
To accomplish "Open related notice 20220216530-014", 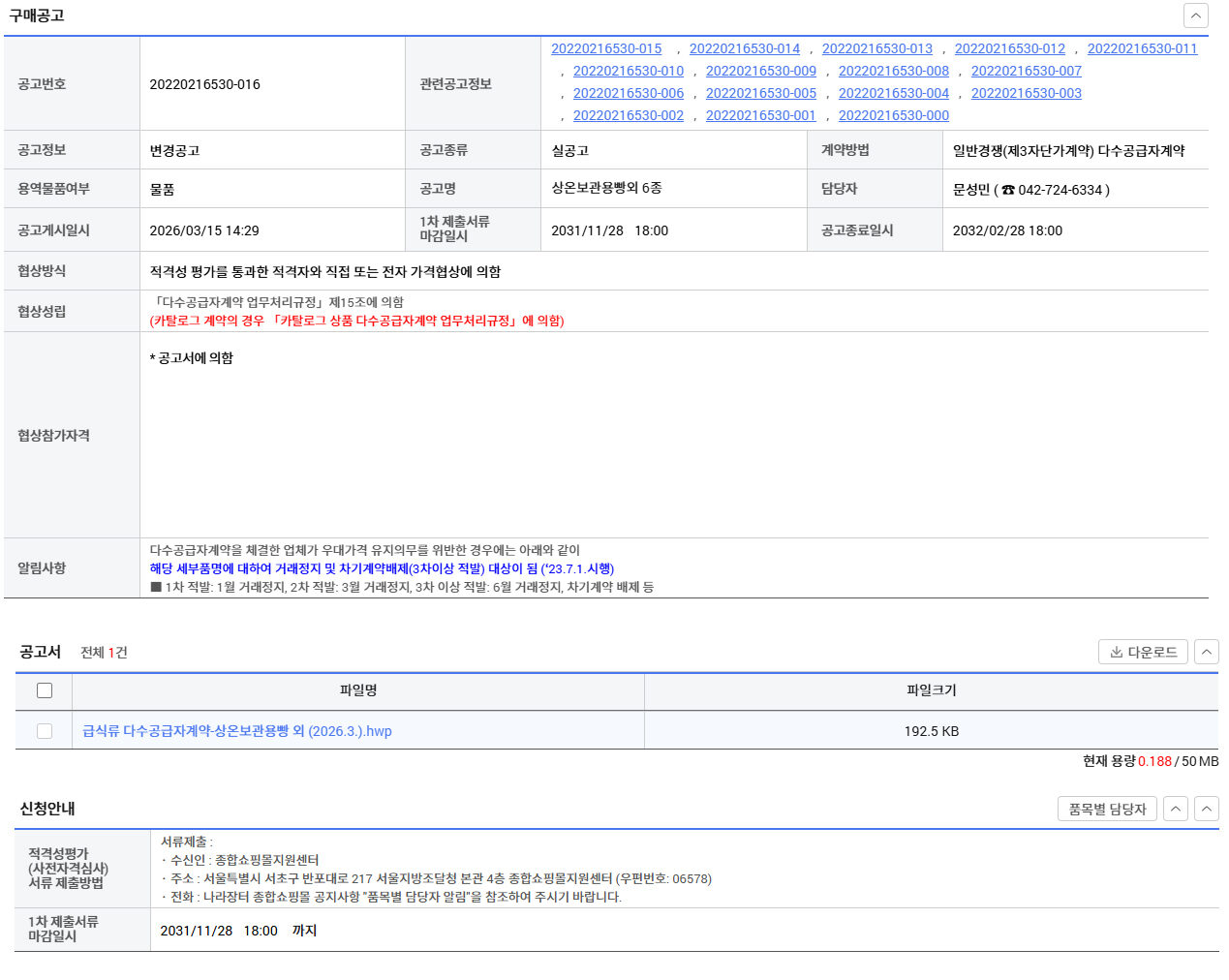I will [745, 48].
